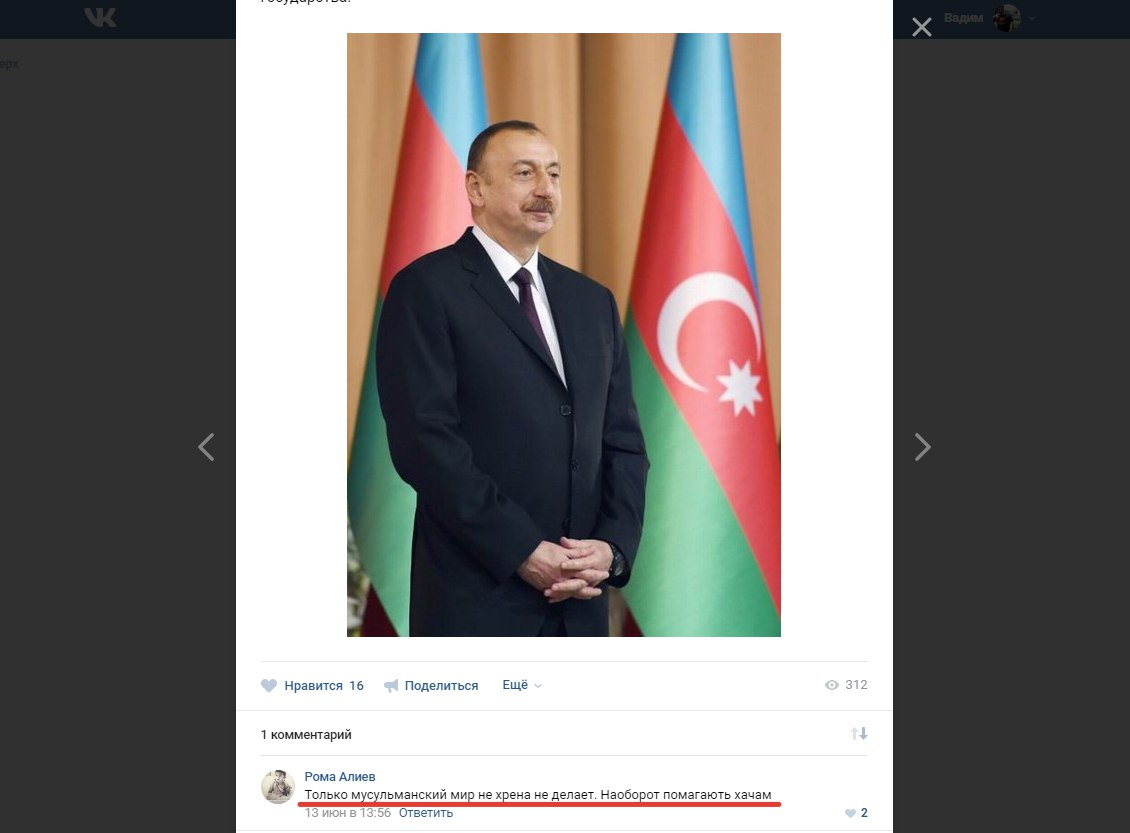Click the photo of man with flags
Viewport: 1130px width, 833px height.
564,334
